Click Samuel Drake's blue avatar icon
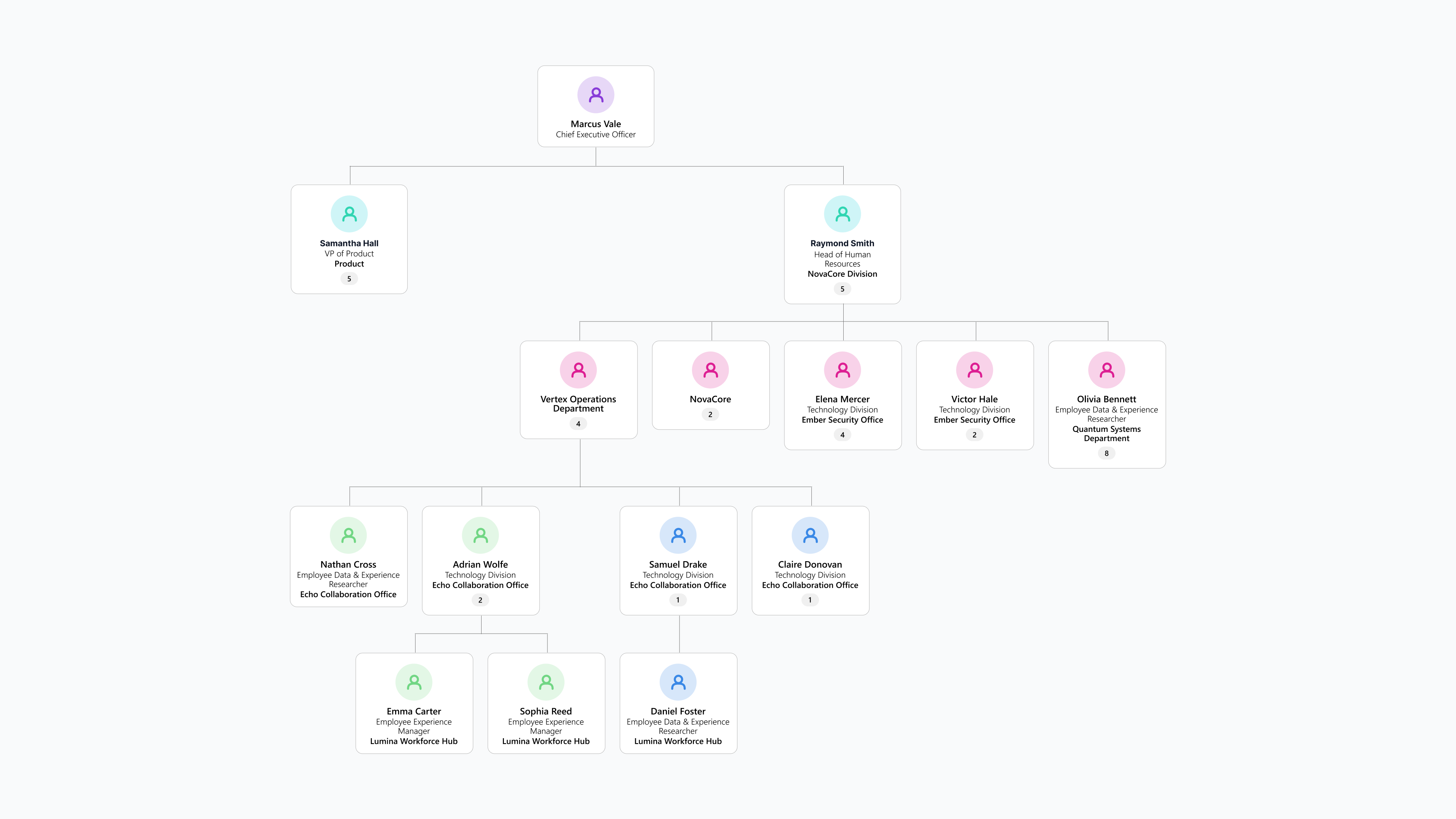Image resolution: width=1456 pixels, height=819 pixels. coord(678,535)
